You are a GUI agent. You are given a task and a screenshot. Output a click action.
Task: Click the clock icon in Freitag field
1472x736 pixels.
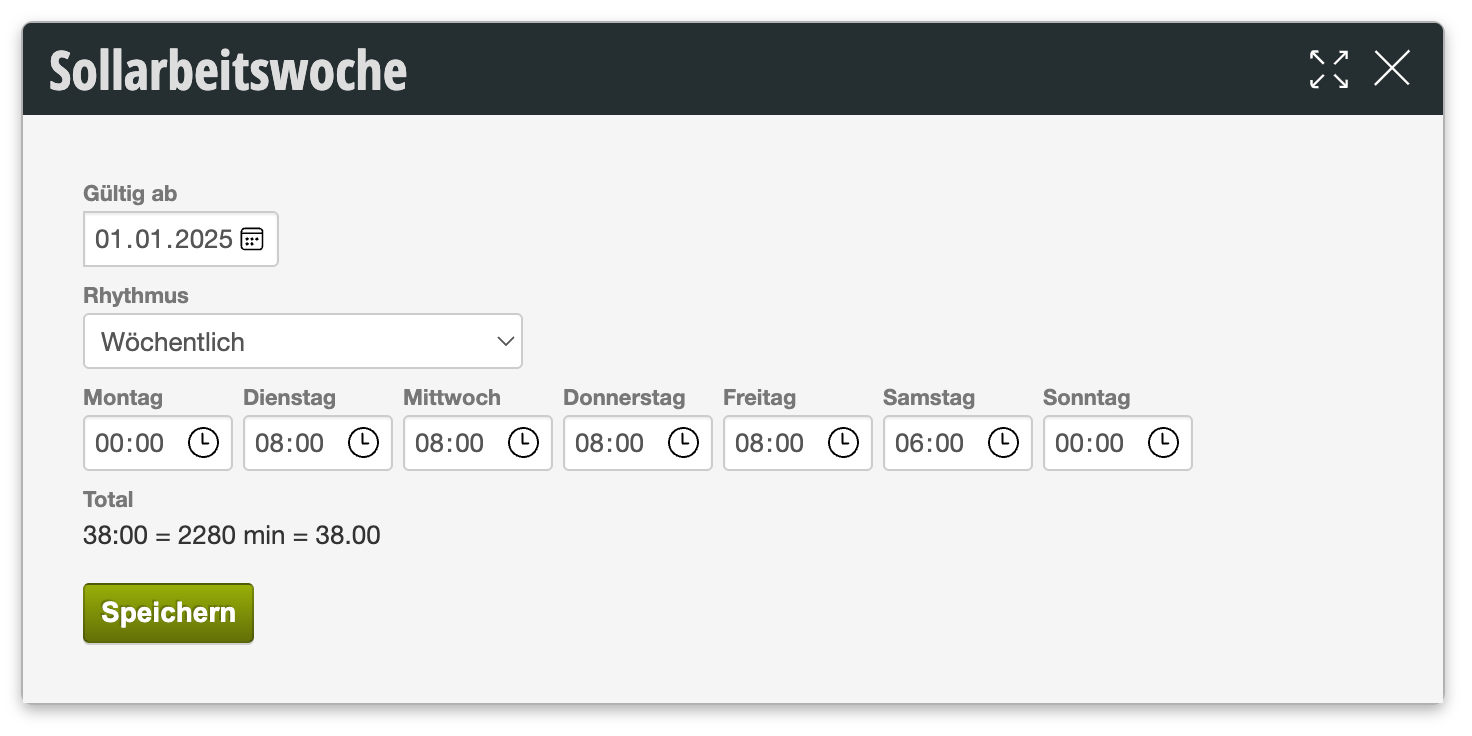[843, 443]
